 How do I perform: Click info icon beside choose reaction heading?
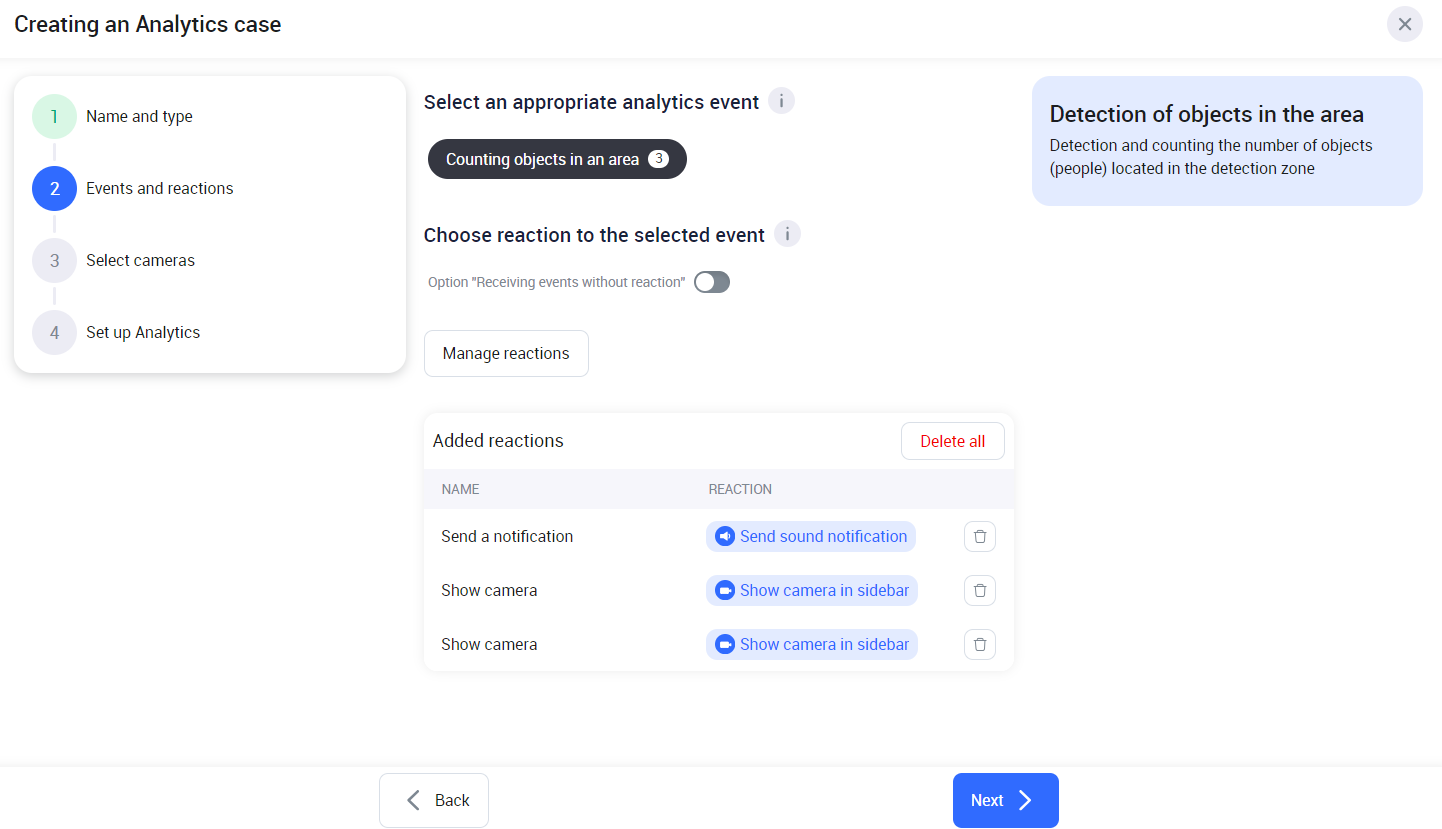click(787, 234)
